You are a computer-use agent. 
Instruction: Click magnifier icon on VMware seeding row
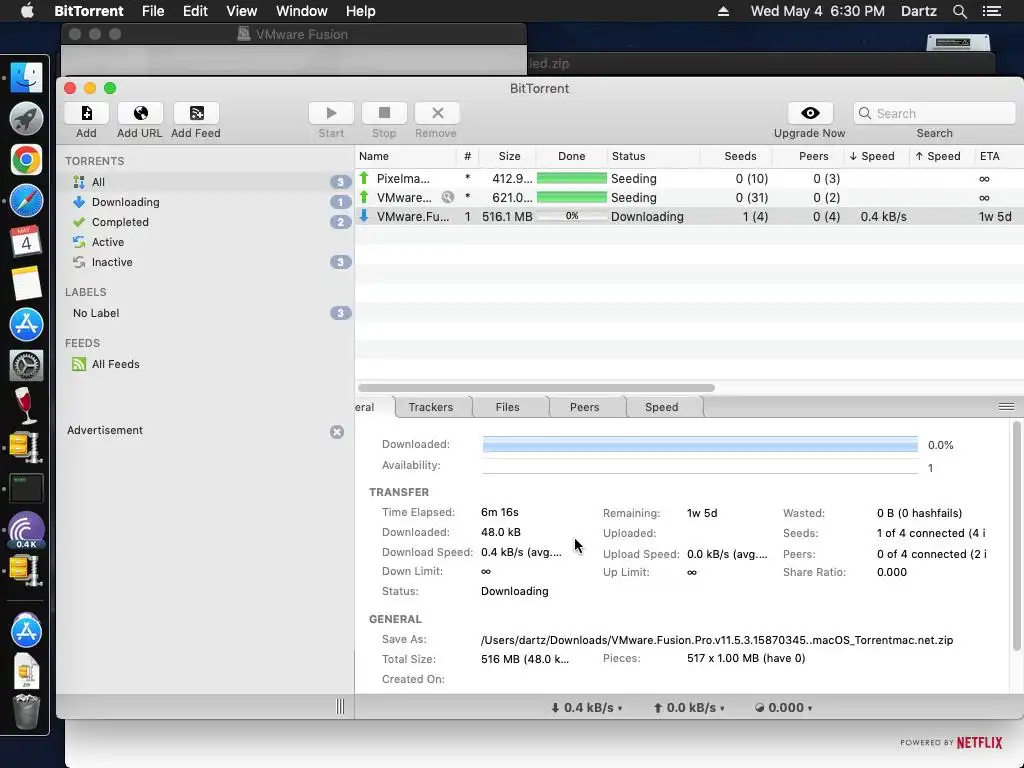pyautogui.click(x=447, y=197)
